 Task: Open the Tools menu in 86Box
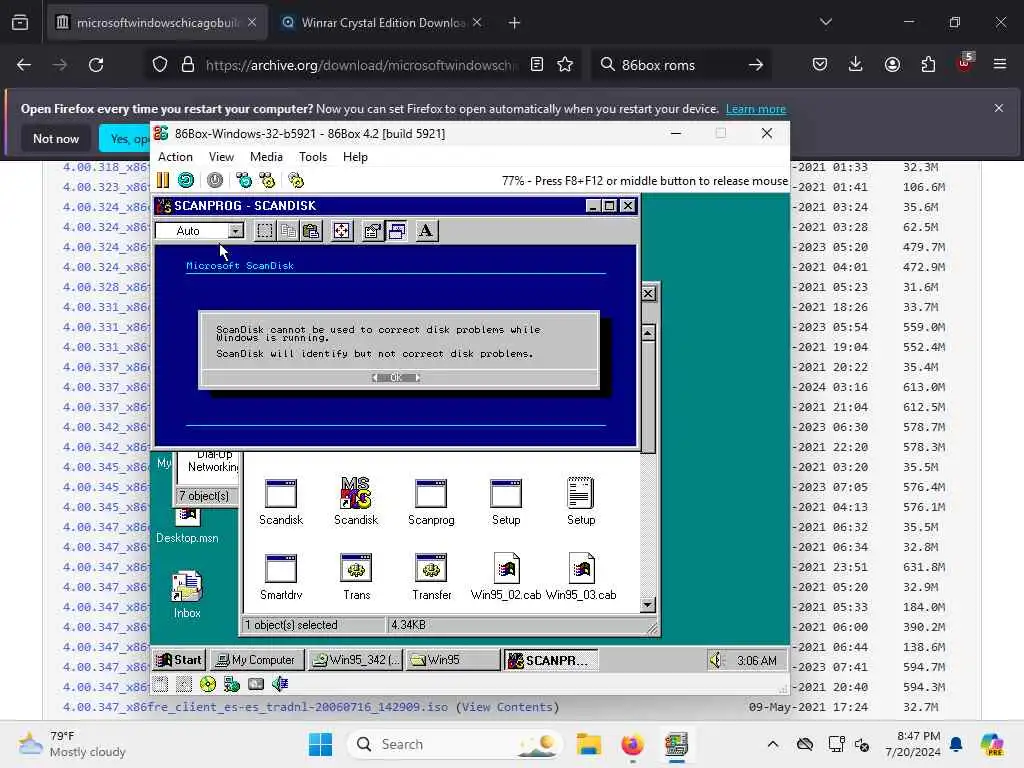tap(313, 157)
